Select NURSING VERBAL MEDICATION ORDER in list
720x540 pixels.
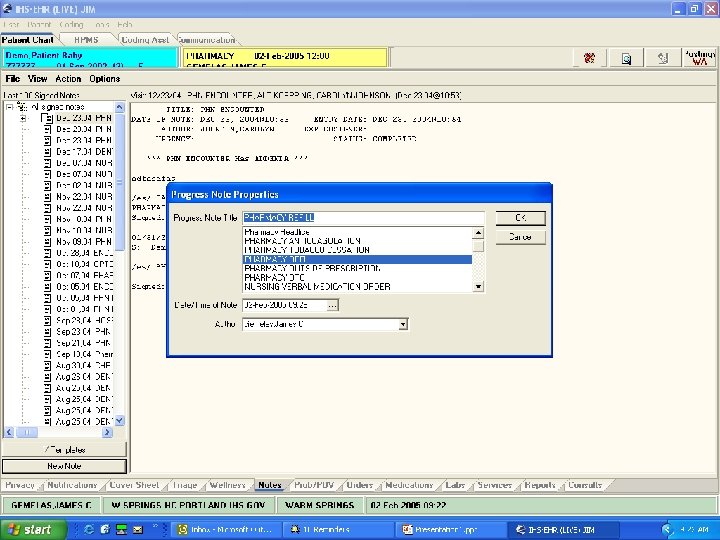(357, 287)
